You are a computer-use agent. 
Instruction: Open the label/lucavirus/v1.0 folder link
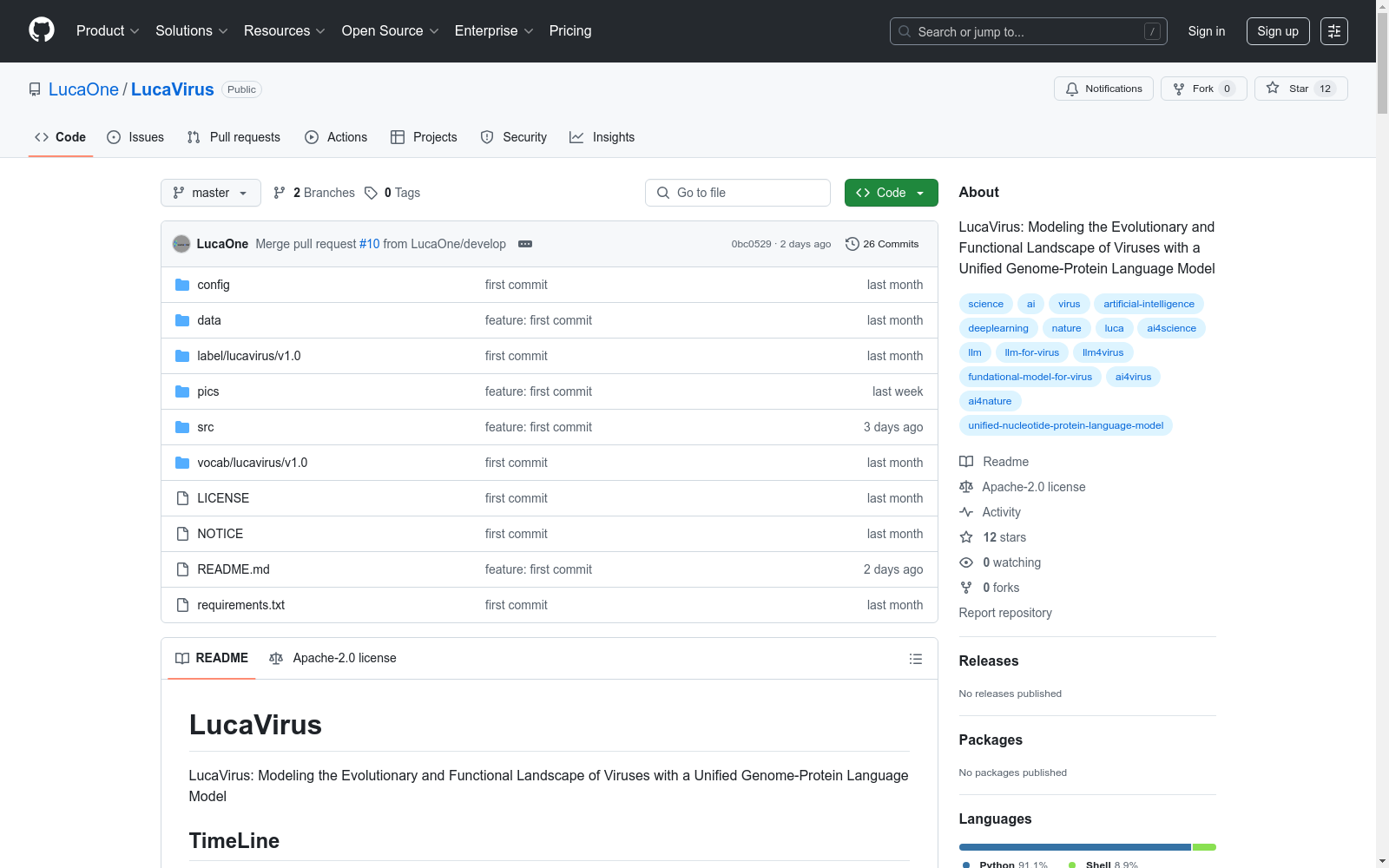[249, 356]
